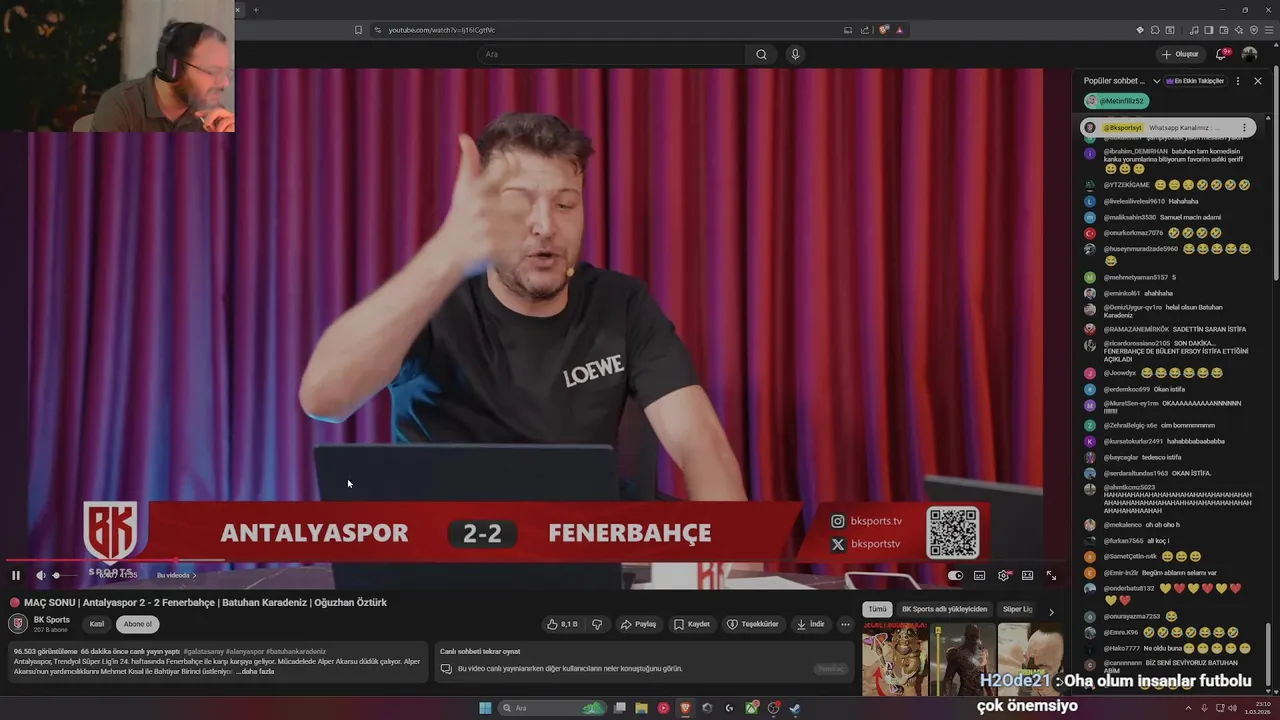Image resolution: width=1280 pixels, height=720 pixels.
Task: Switch the player to theater mode
Action: click(1027, 575)
